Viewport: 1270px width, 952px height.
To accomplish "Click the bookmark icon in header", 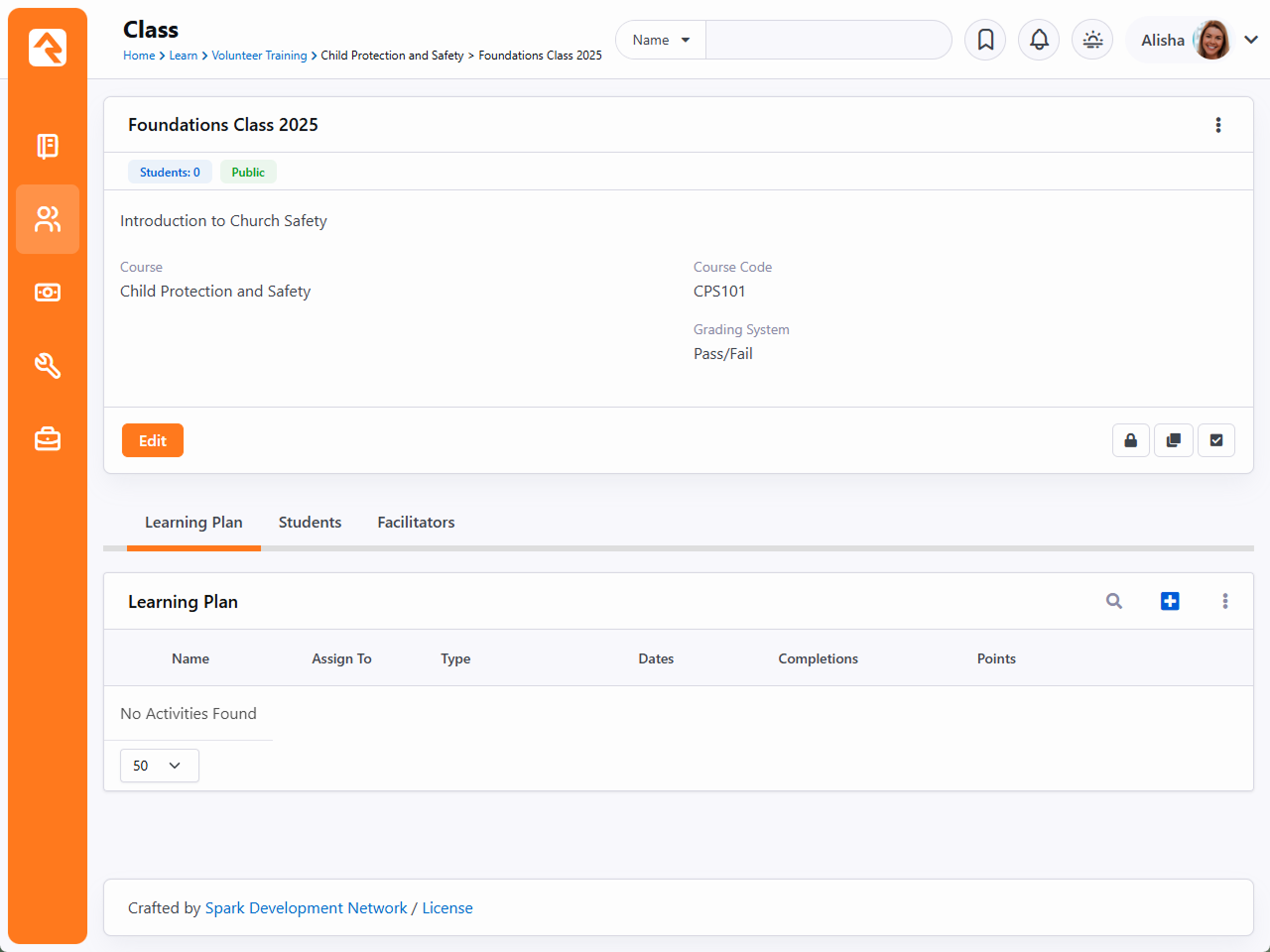I will pos(985,40).
